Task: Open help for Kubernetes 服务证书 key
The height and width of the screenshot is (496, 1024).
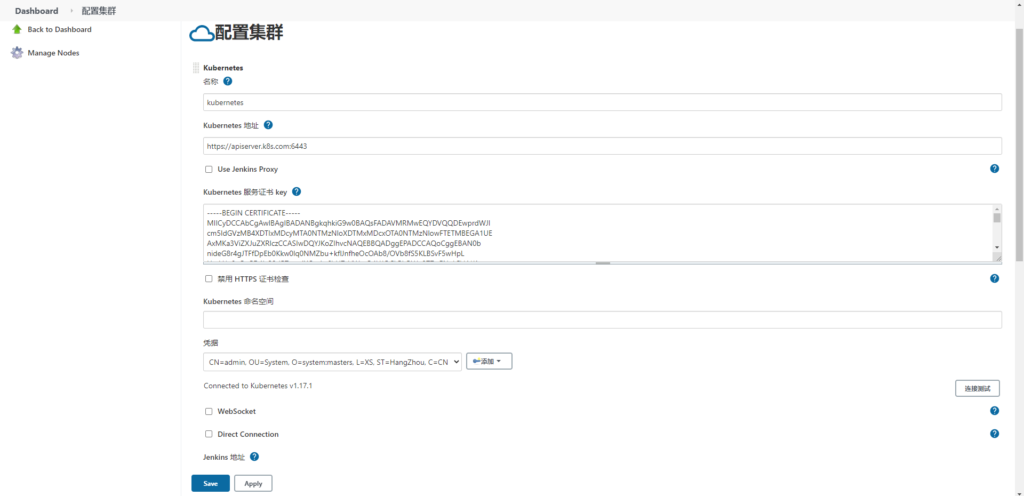Action: click(x=296, y=191)
